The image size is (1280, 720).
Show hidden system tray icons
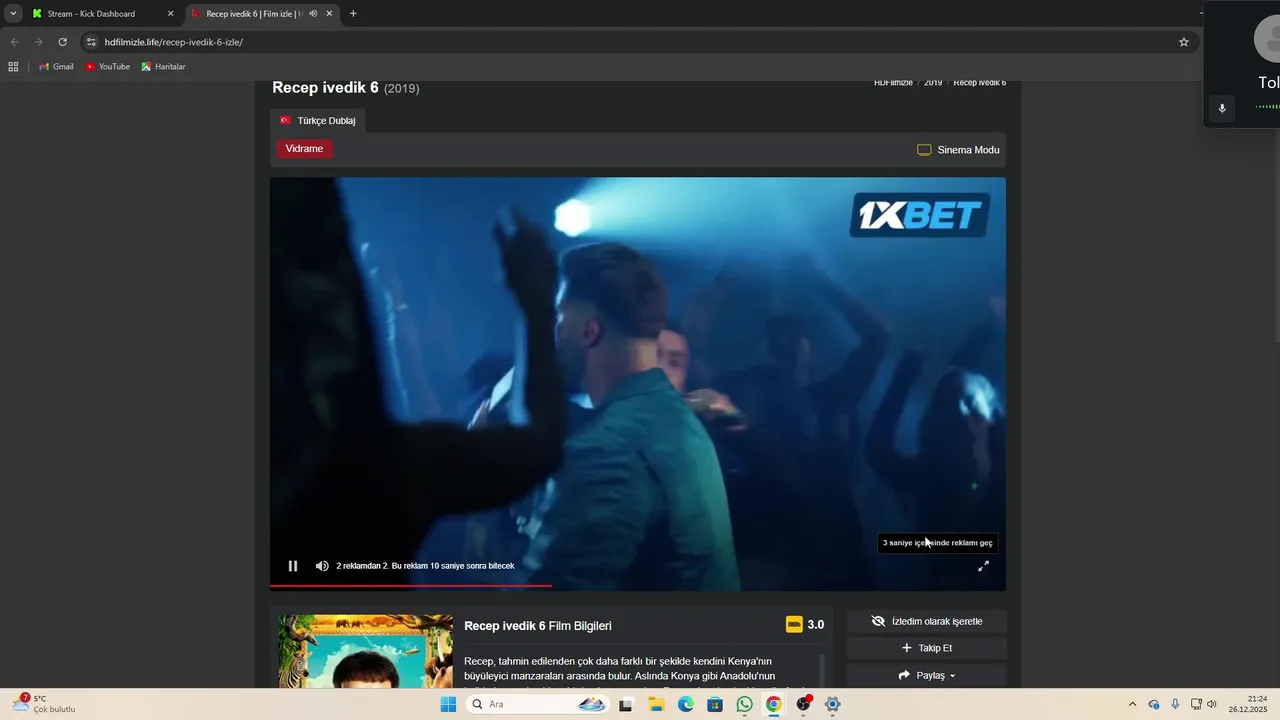pyautogui.click(x=1132, y=704)
